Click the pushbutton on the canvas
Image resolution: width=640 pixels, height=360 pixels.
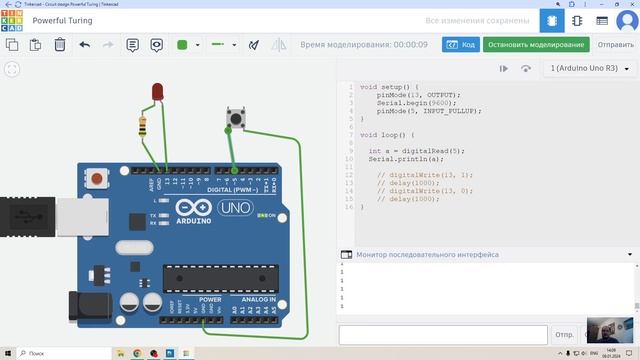tap(236, 118)
